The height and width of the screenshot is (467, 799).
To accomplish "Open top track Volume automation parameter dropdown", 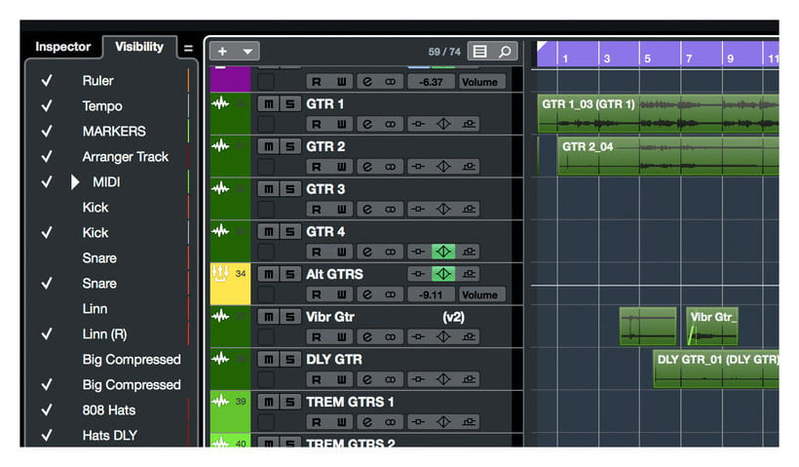I will (x=480, y=82).
